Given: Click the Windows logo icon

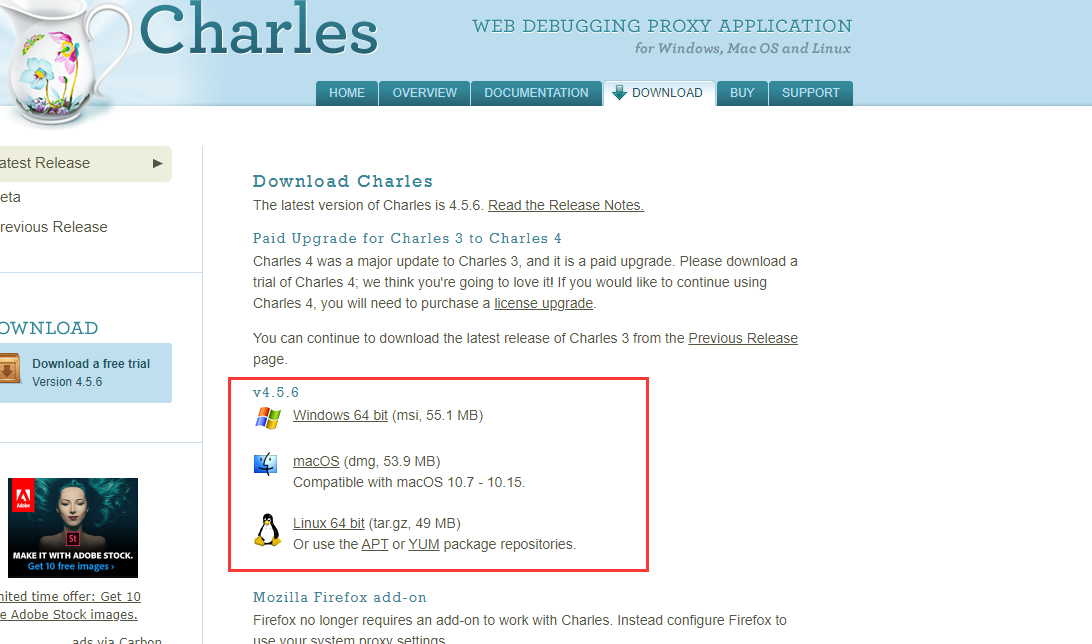Looking at the screenshot, I should tap(267, 418).
